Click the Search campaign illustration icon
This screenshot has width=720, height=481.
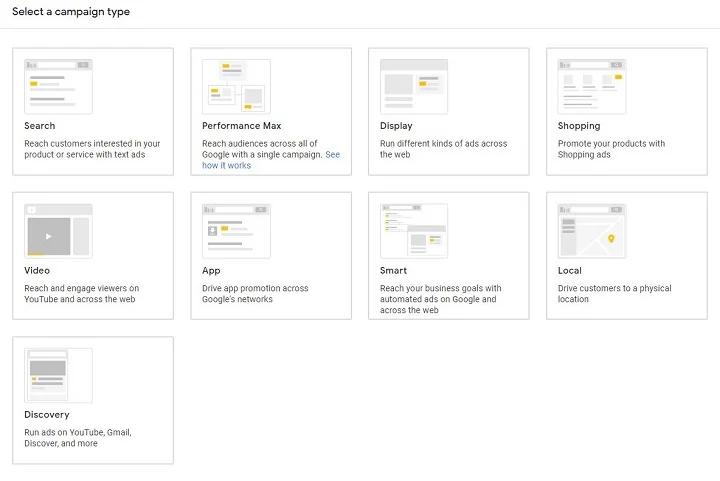coord(58,86)
